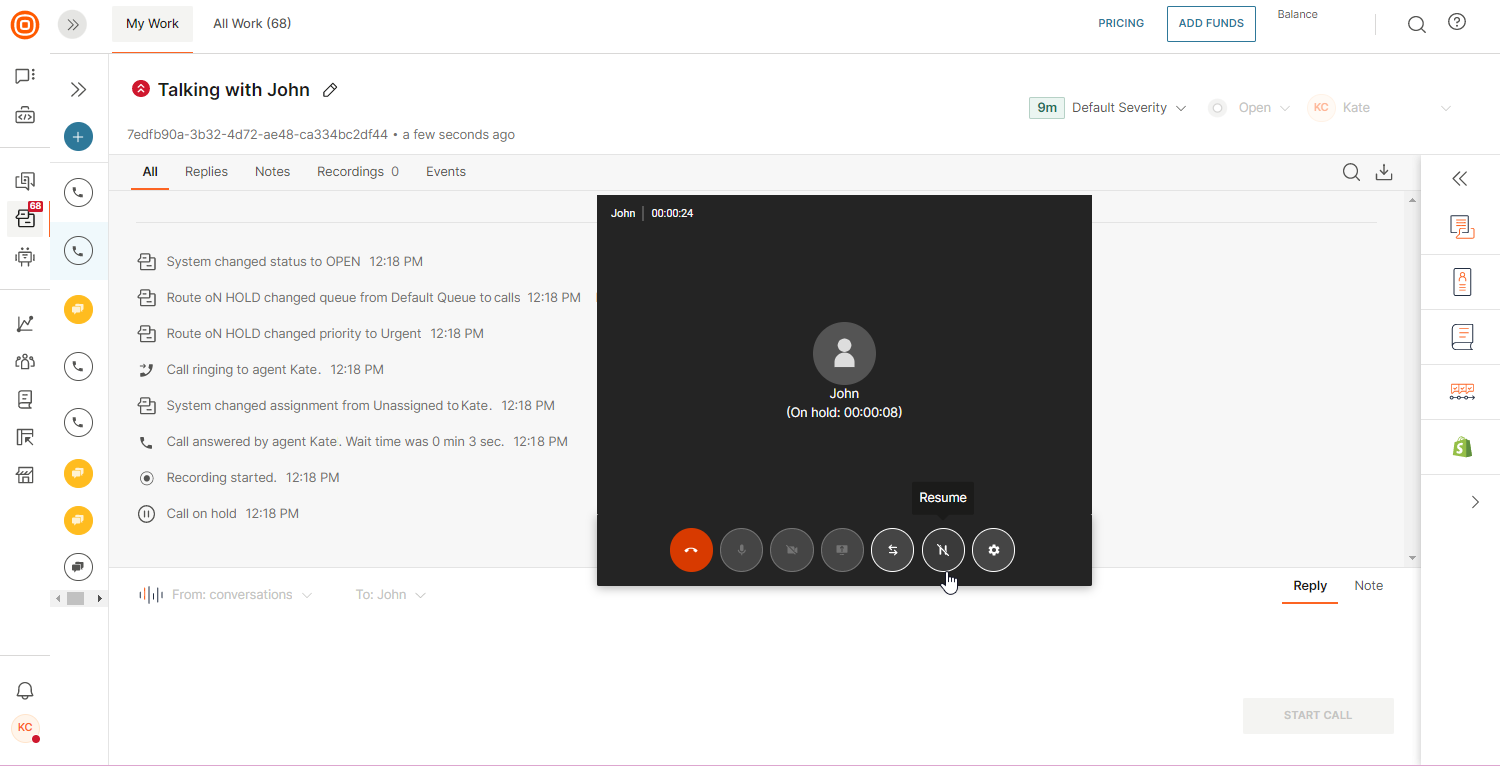Expand the Open status dropdown
Viewport: 1500px width, 766px height.
click(x=1263, y=108)
